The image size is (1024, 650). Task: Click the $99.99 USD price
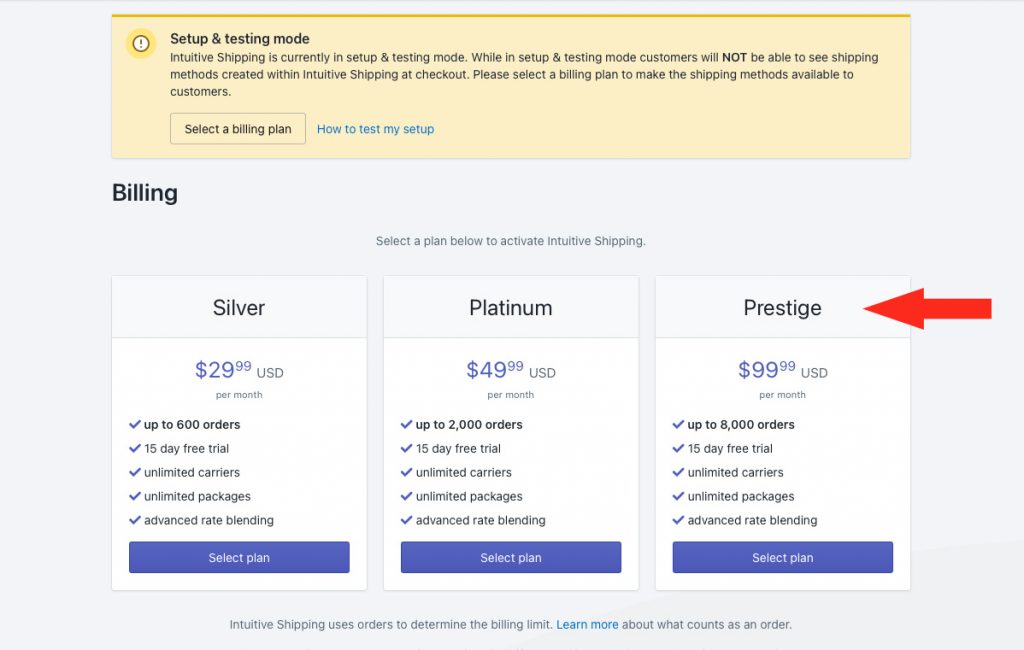tap(782, 370)
